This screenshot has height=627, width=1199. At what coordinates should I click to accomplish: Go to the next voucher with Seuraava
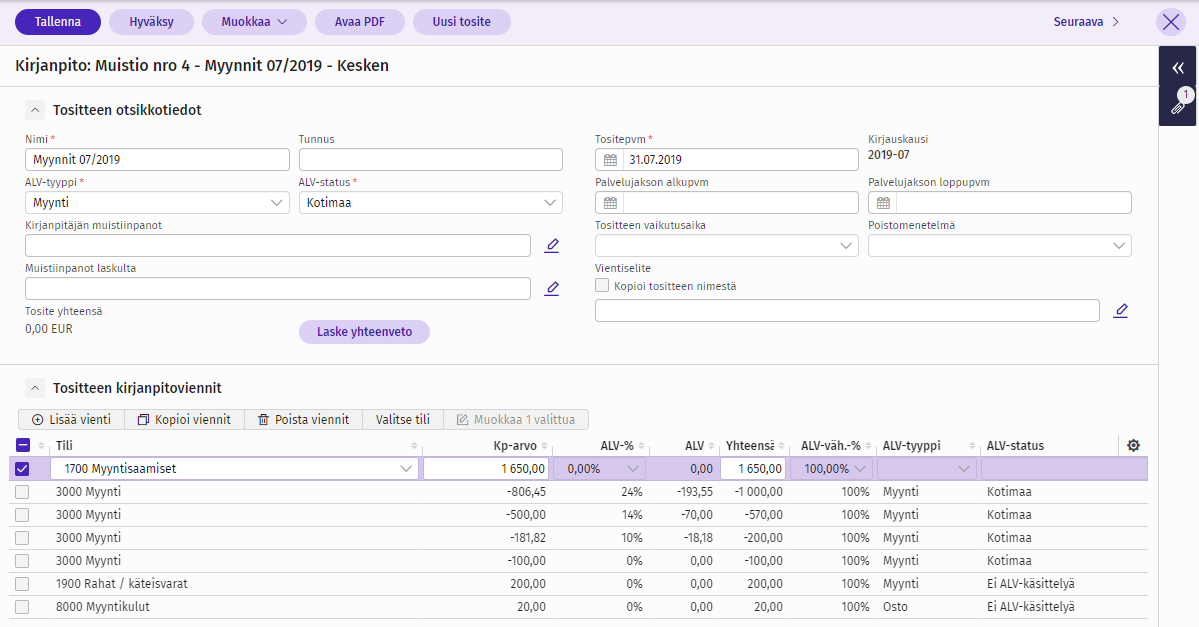click(1086, 22)
